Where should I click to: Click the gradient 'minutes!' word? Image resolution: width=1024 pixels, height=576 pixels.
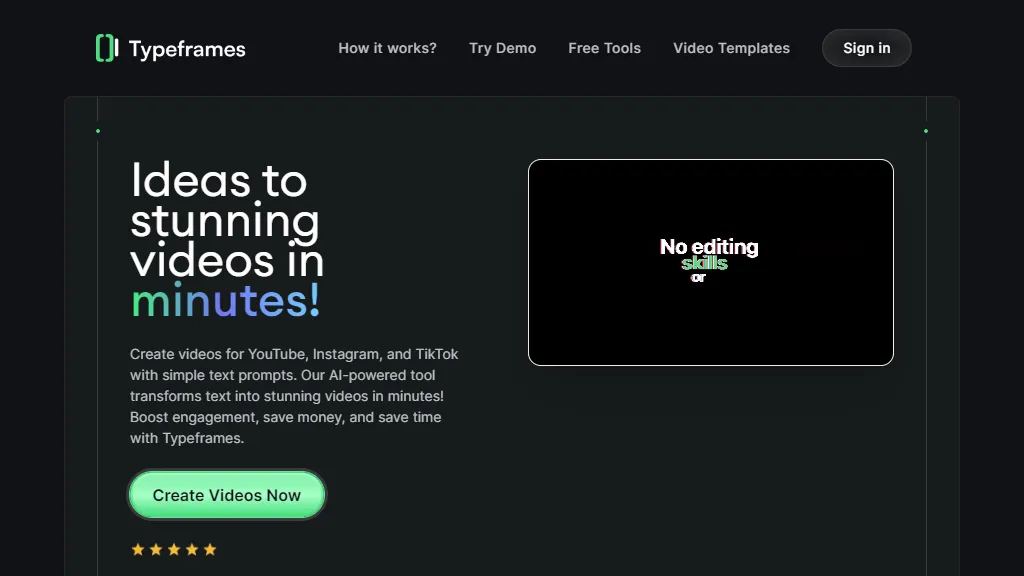(x=226, y=301)
